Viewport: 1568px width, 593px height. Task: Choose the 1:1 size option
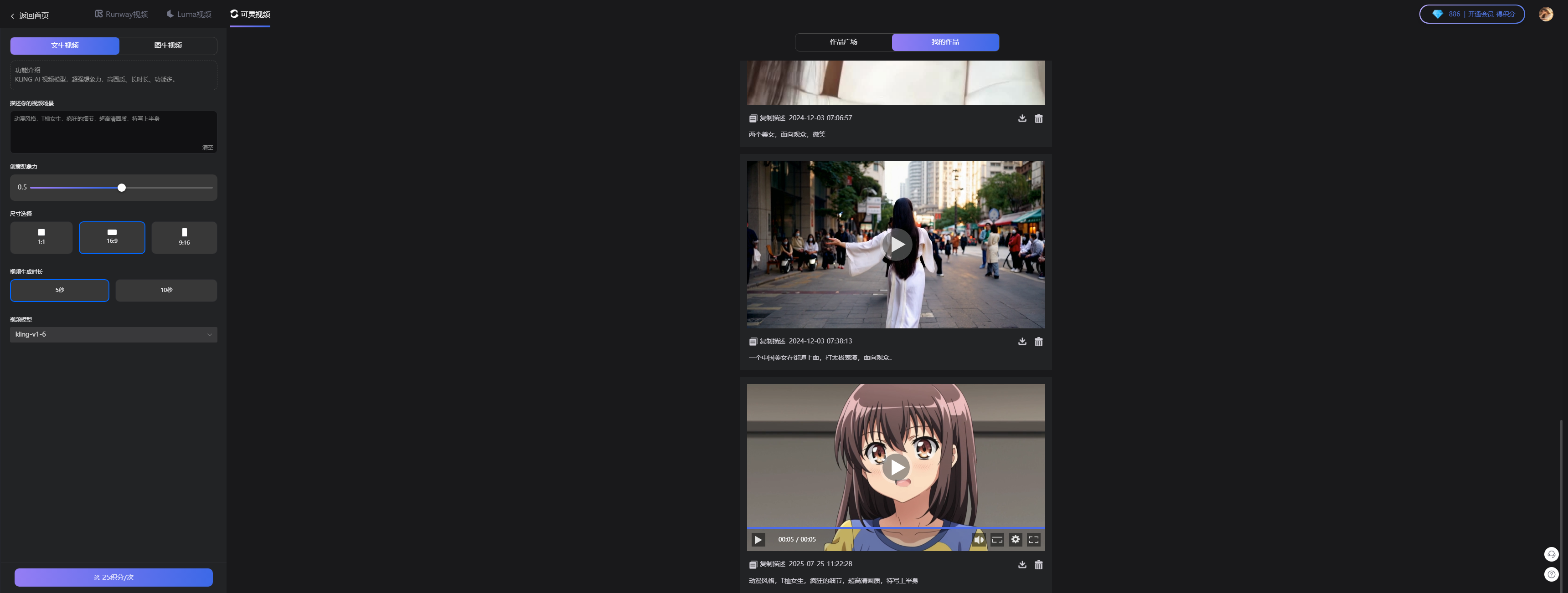(x=41, y=237)
